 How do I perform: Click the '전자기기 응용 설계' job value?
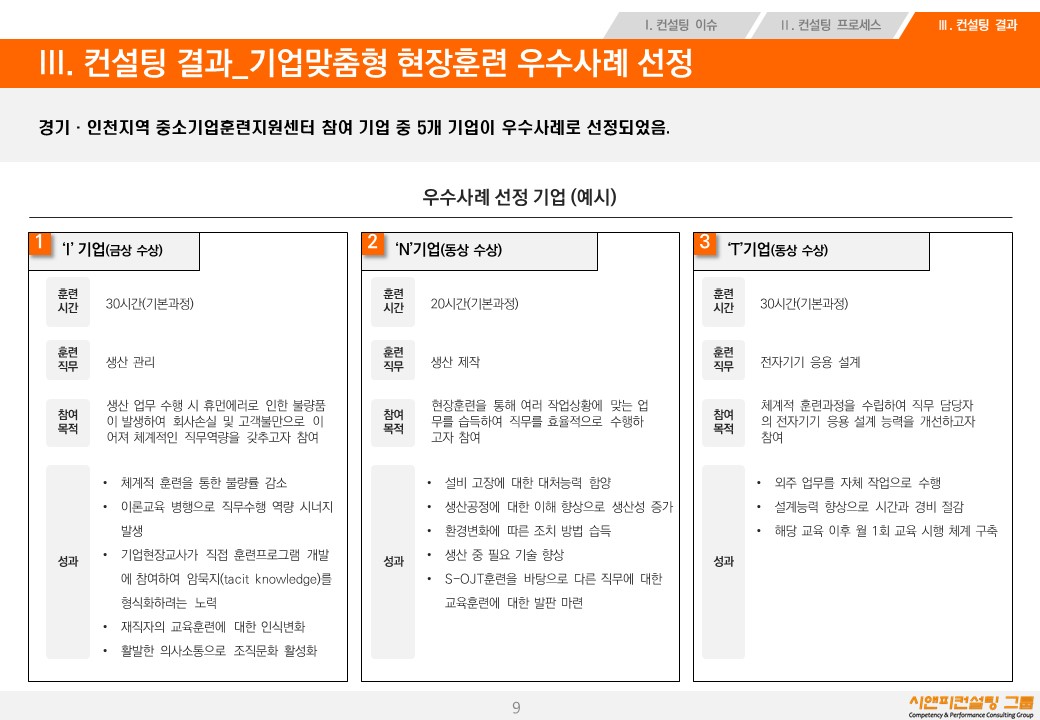pyautogui.click(x=810, y=363)
